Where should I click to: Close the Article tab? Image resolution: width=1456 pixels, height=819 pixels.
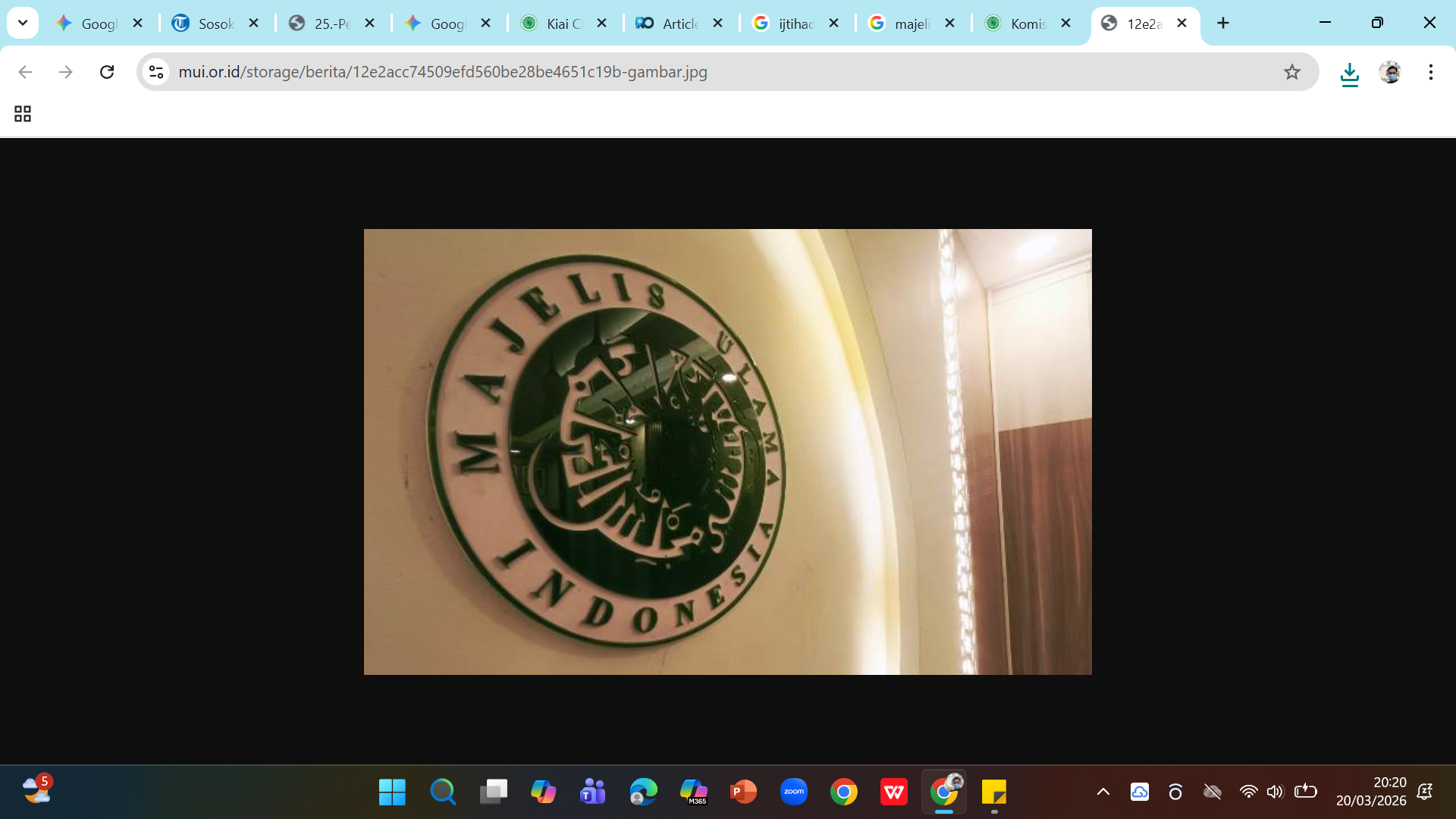point(718,24)
